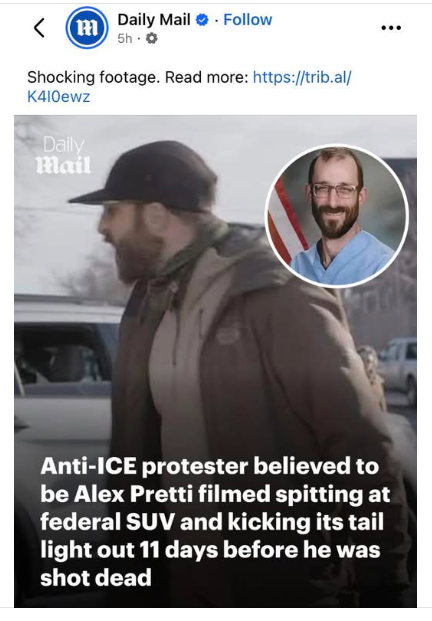
Task: Open the Daily Mail profile picture
Action: pyautogui.click(x=87, y=28)
